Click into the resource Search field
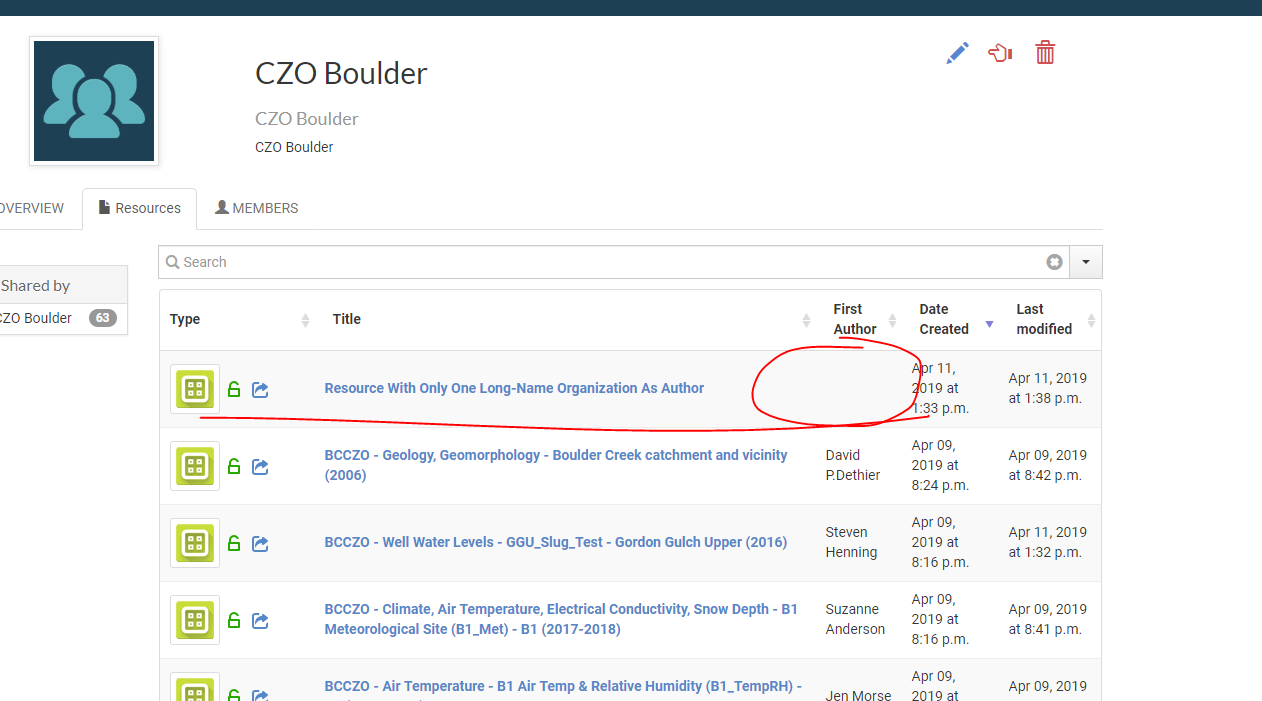This screenshot has height=701, width=1262. (x=613, y=262)
